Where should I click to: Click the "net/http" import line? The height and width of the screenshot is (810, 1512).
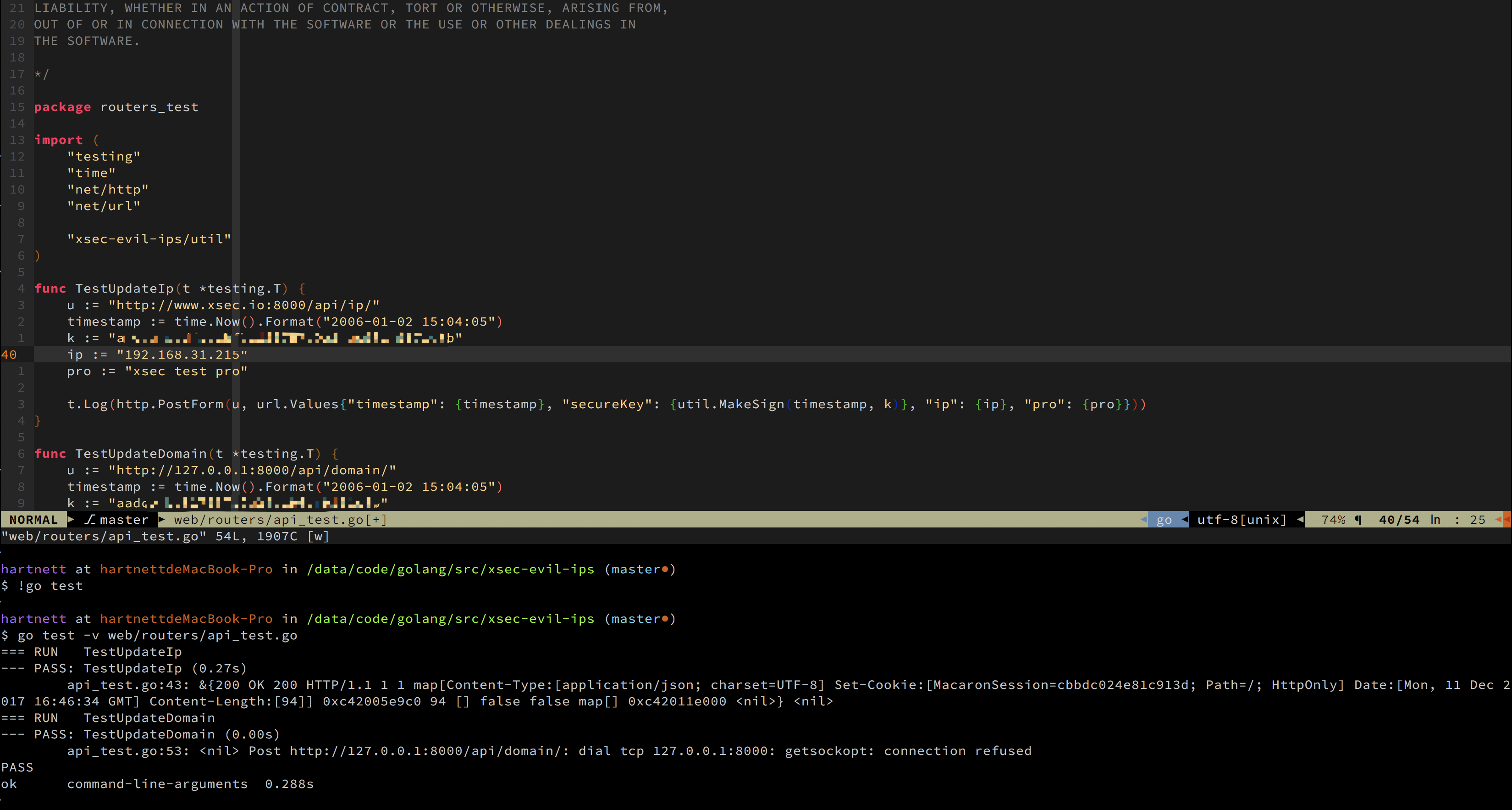tap(108, 189)
